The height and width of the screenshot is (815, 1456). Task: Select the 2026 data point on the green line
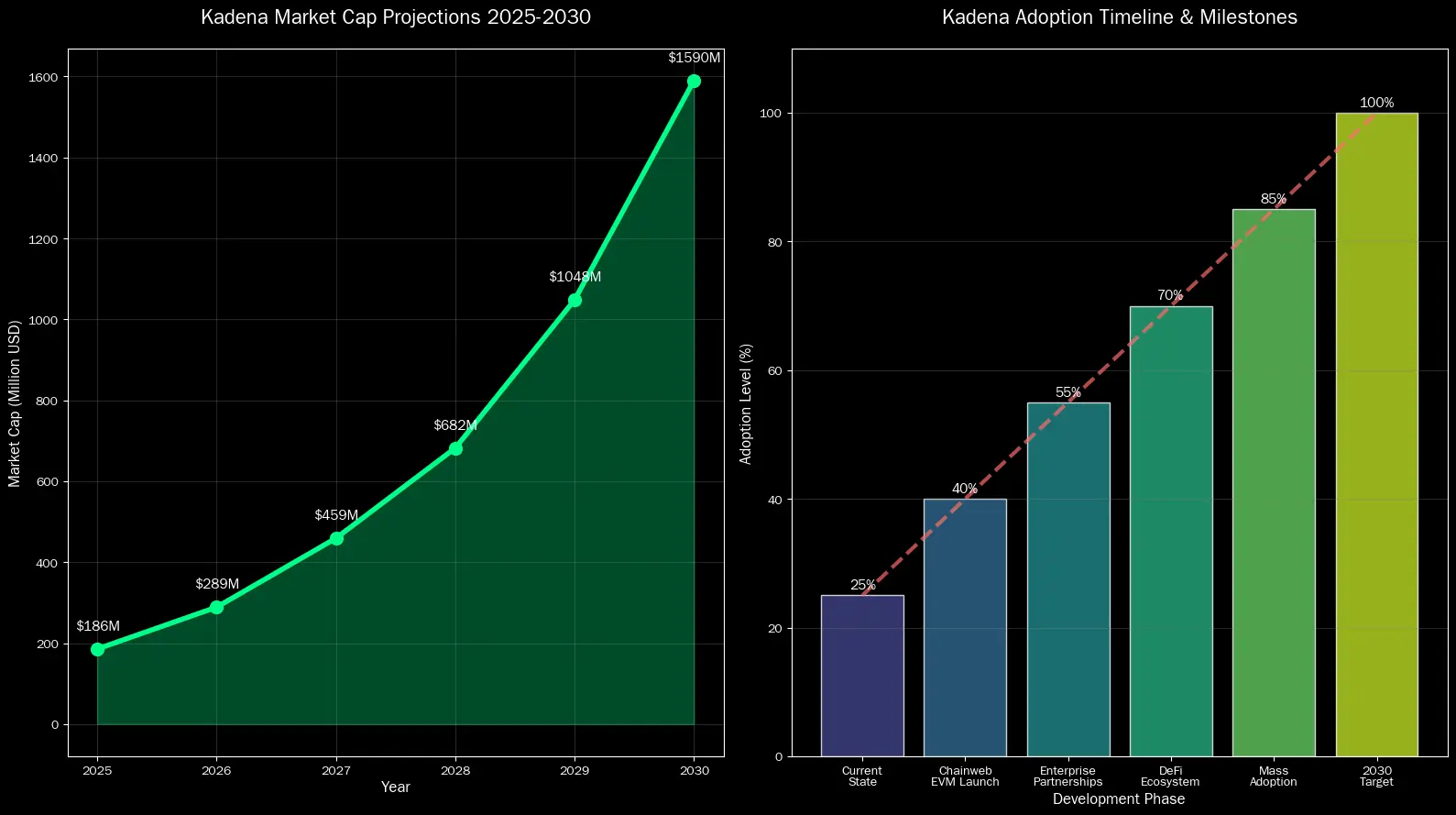pos(216,607)
